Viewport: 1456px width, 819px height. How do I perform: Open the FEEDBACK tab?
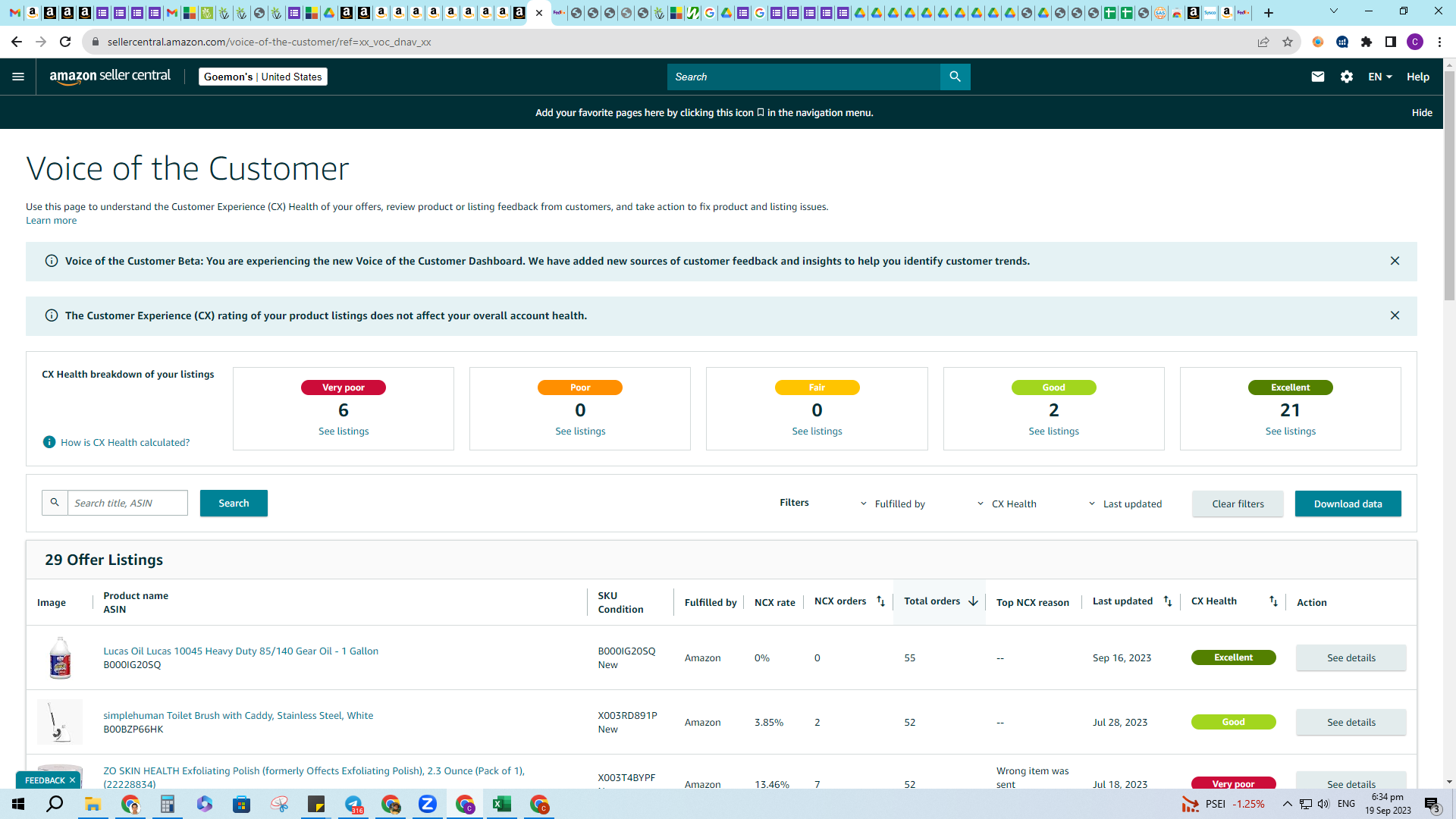pyautogui.click(x=45, y=780)
